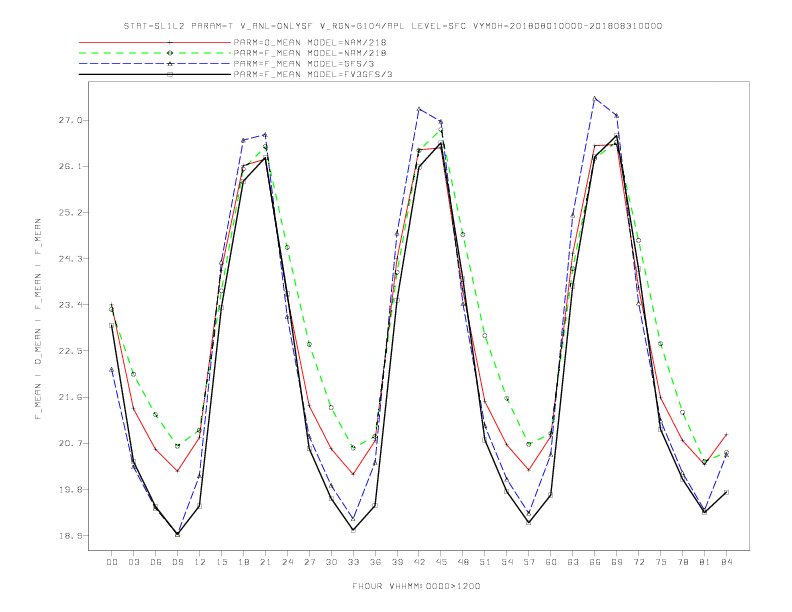
Task: Click y-axis tick label 20.7
Action: (70, 443)
